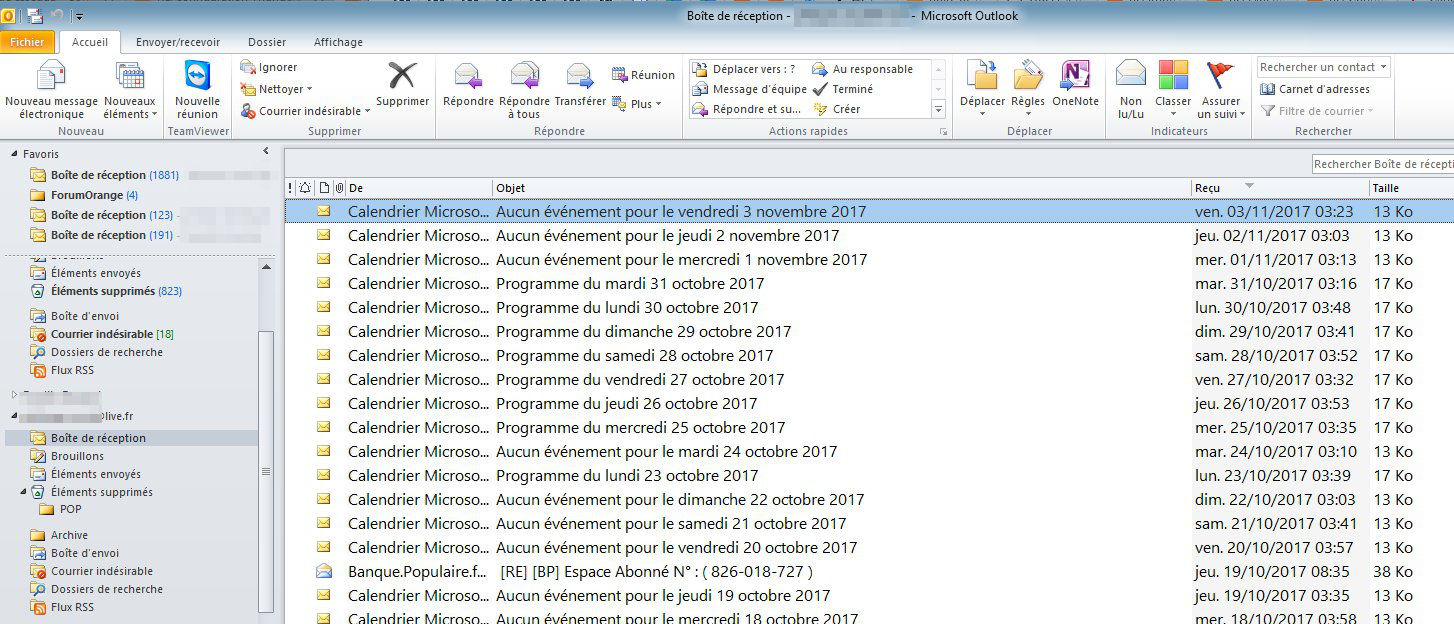Sort messages by the De column
Image resolution: width=1454 pixels, height=624 pixels.
tap(418, 188)
